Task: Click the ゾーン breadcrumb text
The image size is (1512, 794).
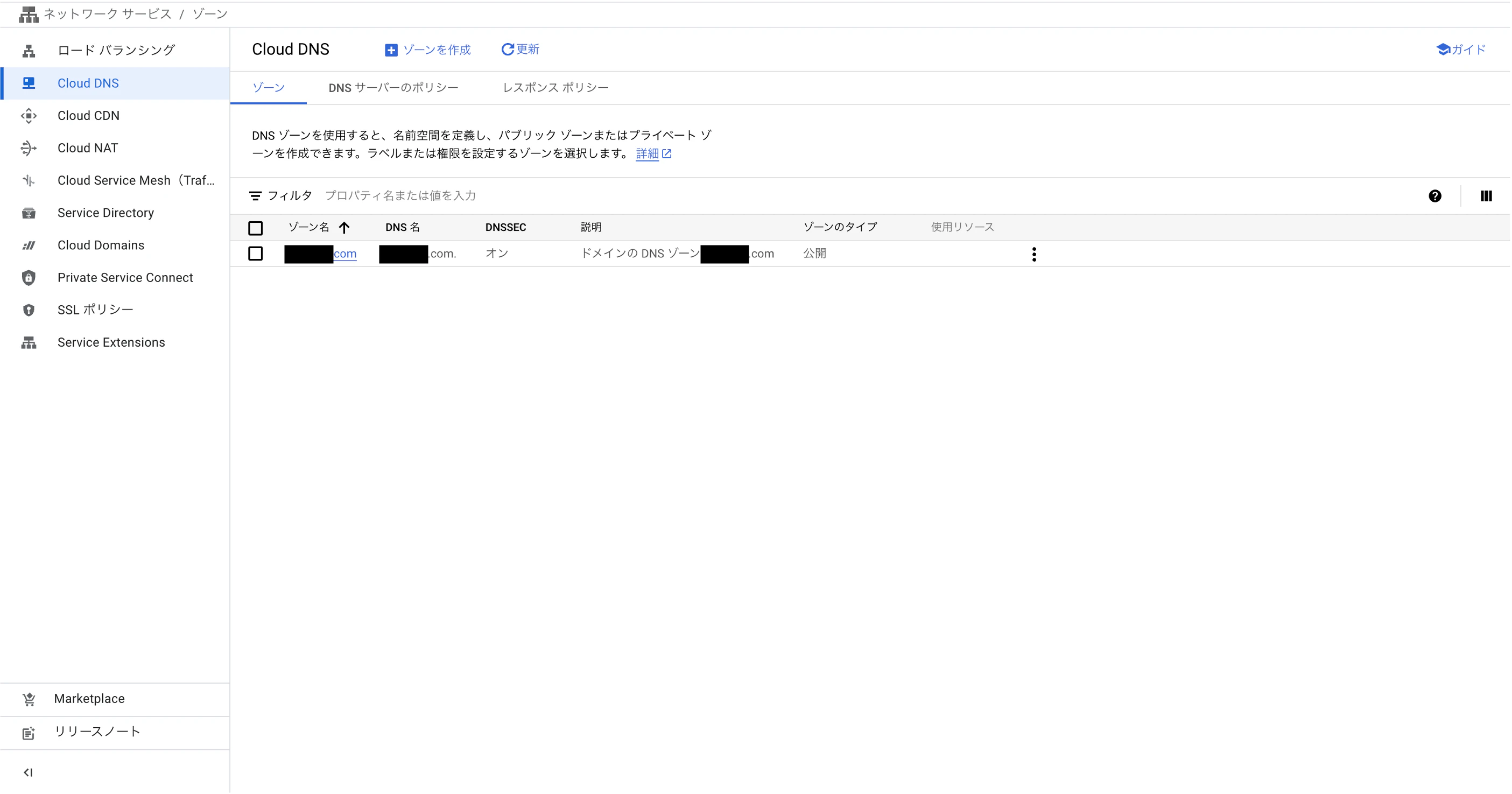Action: [x=209, y=14]
